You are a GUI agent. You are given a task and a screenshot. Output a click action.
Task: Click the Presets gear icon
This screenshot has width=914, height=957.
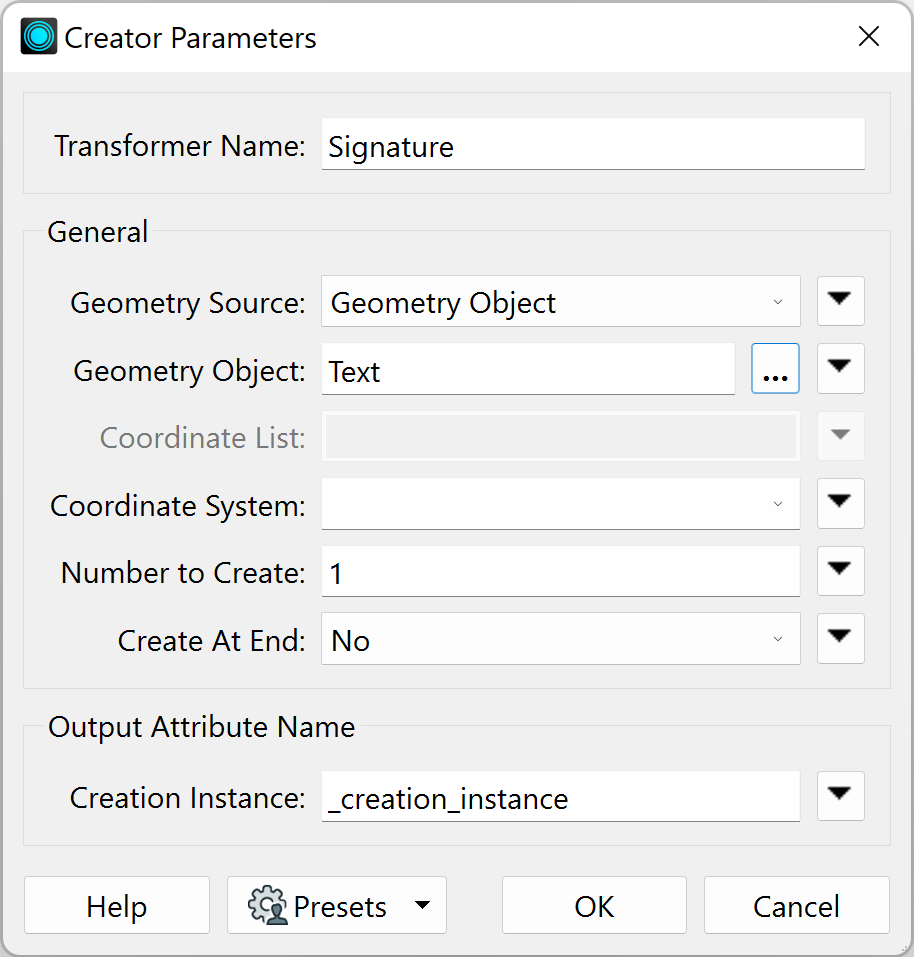[x=267, y=906]
